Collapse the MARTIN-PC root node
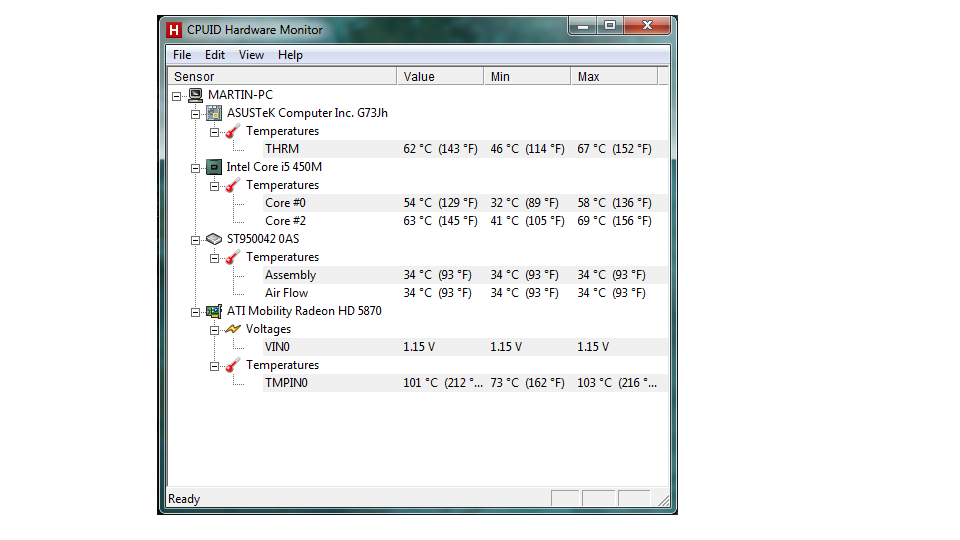Screen dimensions: 960x540 (176, 96)
